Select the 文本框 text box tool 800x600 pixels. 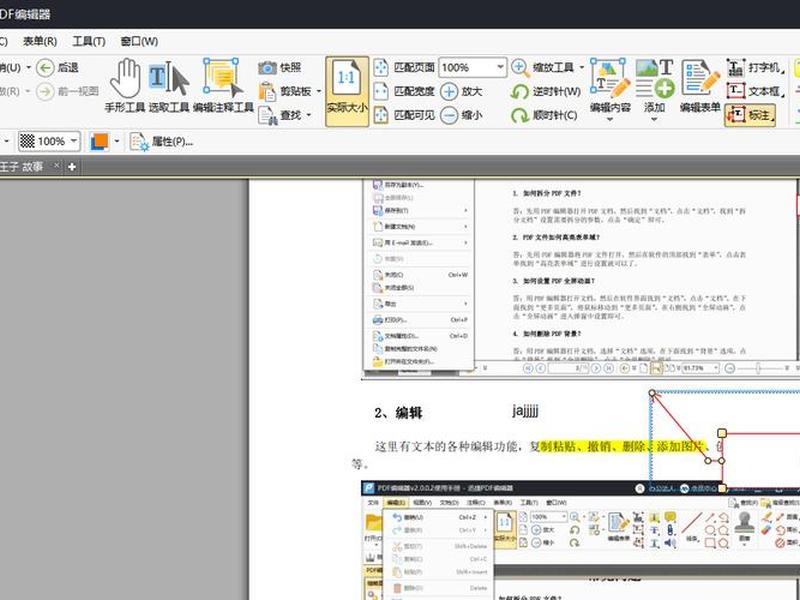pyautogui.click(x=754, y=91)
